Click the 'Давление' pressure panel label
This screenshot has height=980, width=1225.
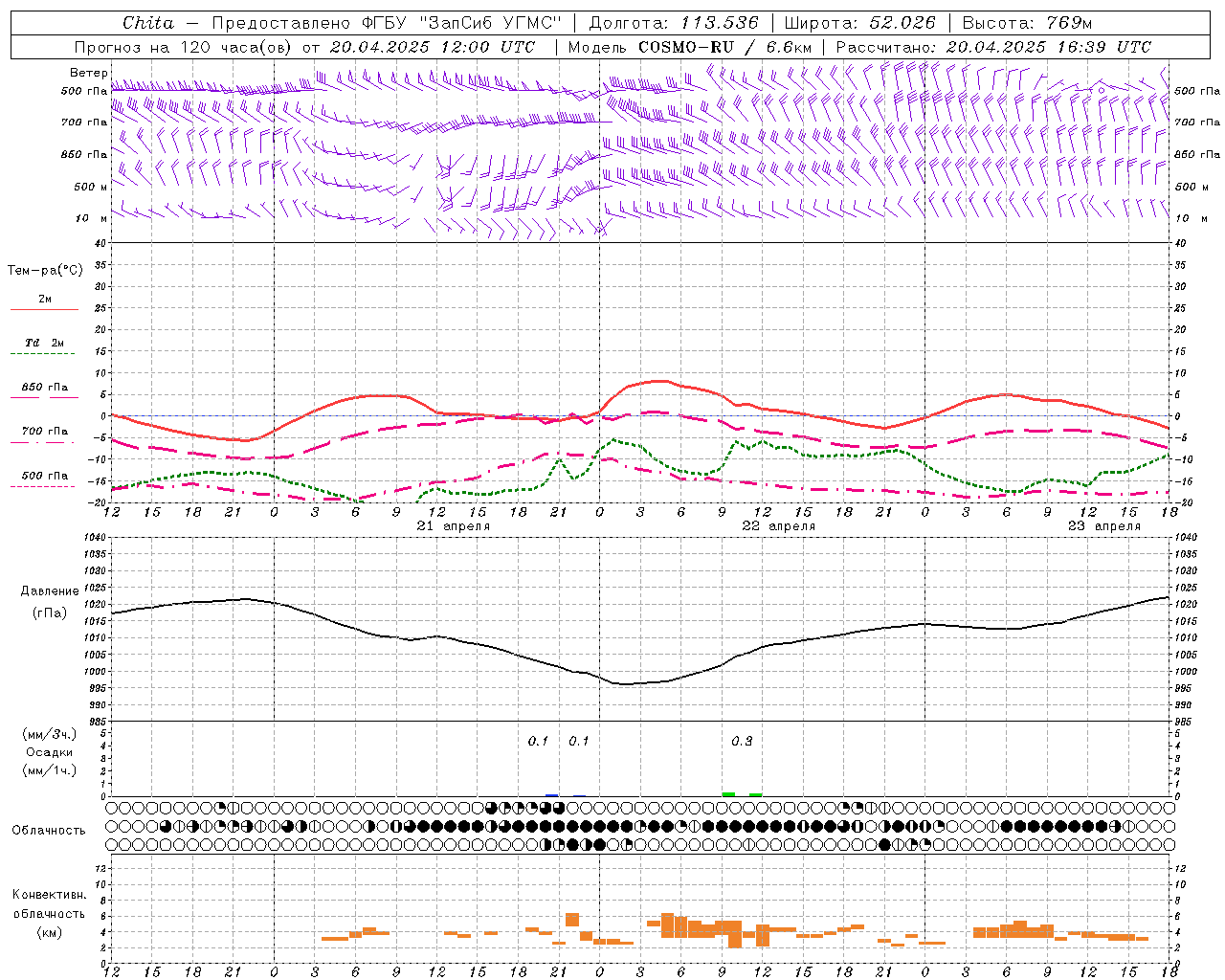pyautogui.click(x=50, y=591)
